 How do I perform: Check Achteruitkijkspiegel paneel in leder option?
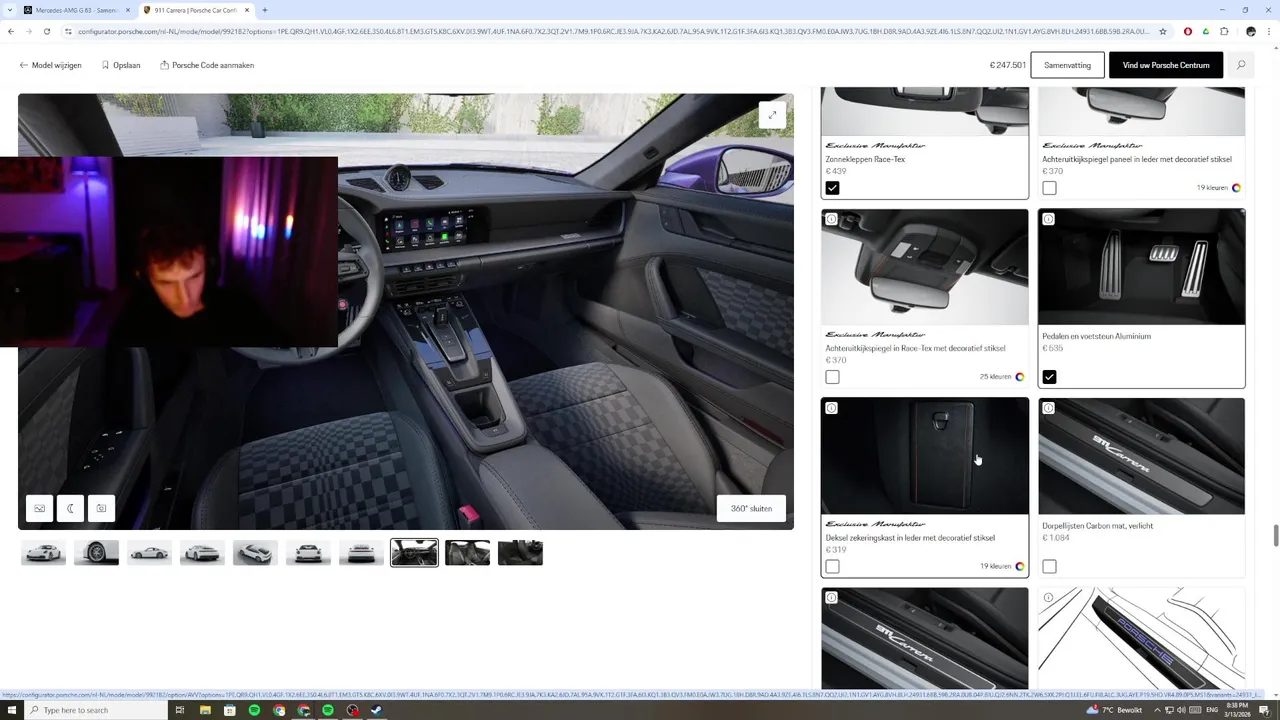[x=1049, y=188]
